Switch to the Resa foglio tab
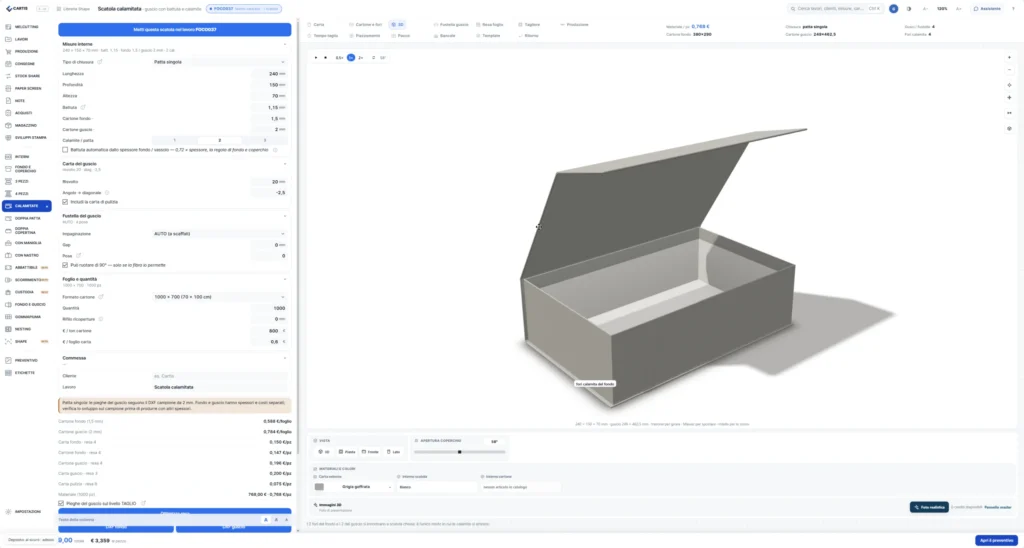1024x548 pixels. pos(488,25)
